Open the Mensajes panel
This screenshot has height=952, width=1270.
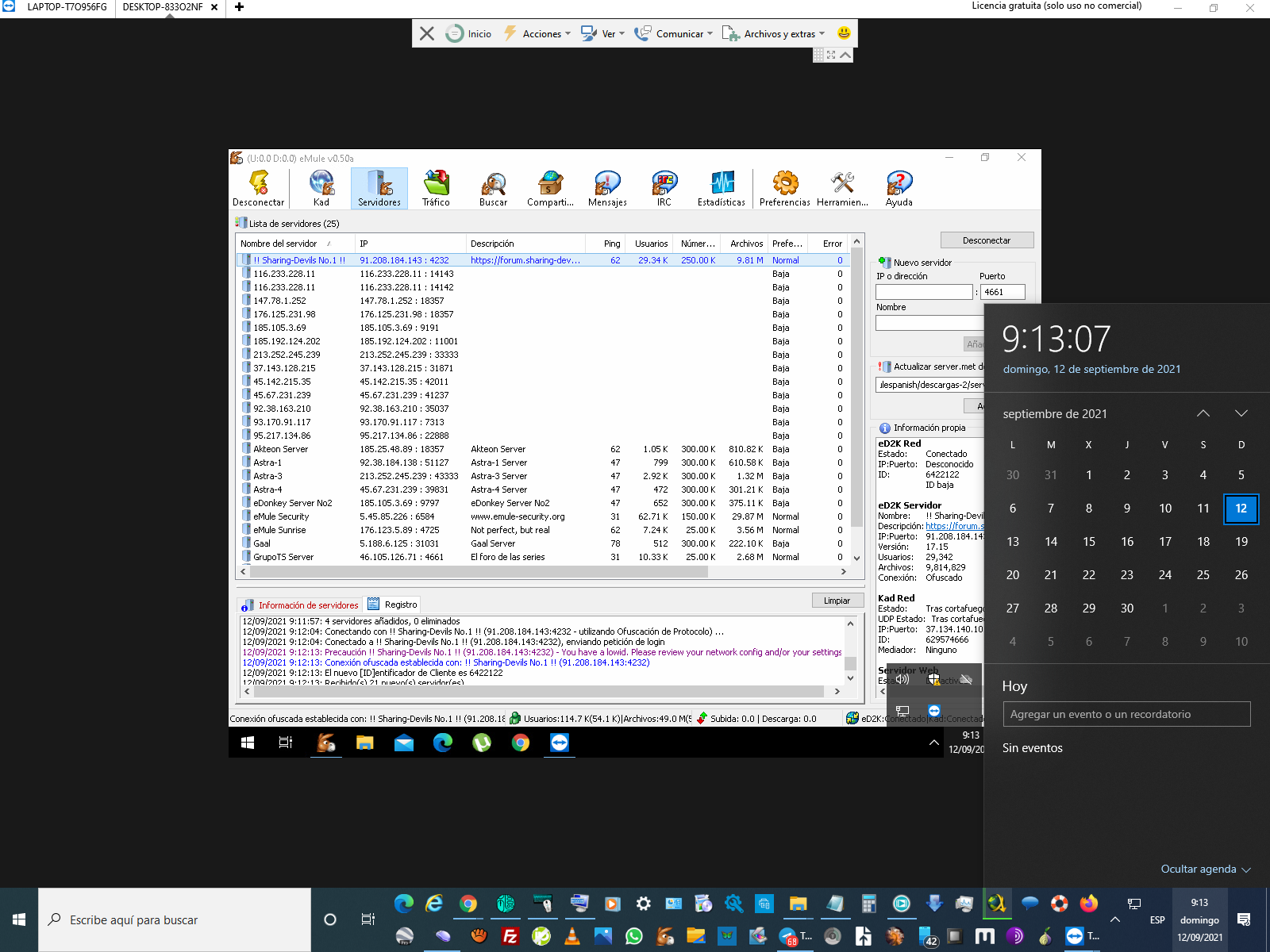tap(607, 189)
